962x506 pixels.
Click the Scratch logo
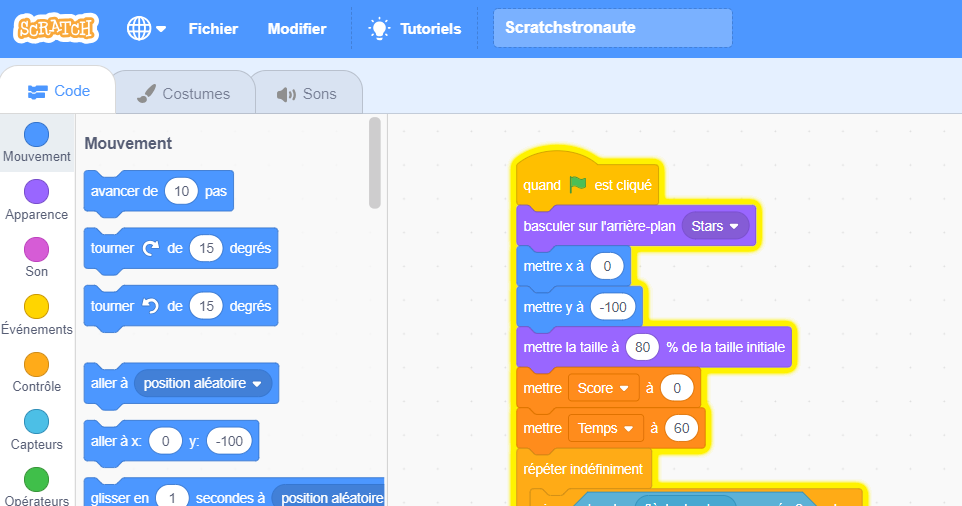(56, 28)
